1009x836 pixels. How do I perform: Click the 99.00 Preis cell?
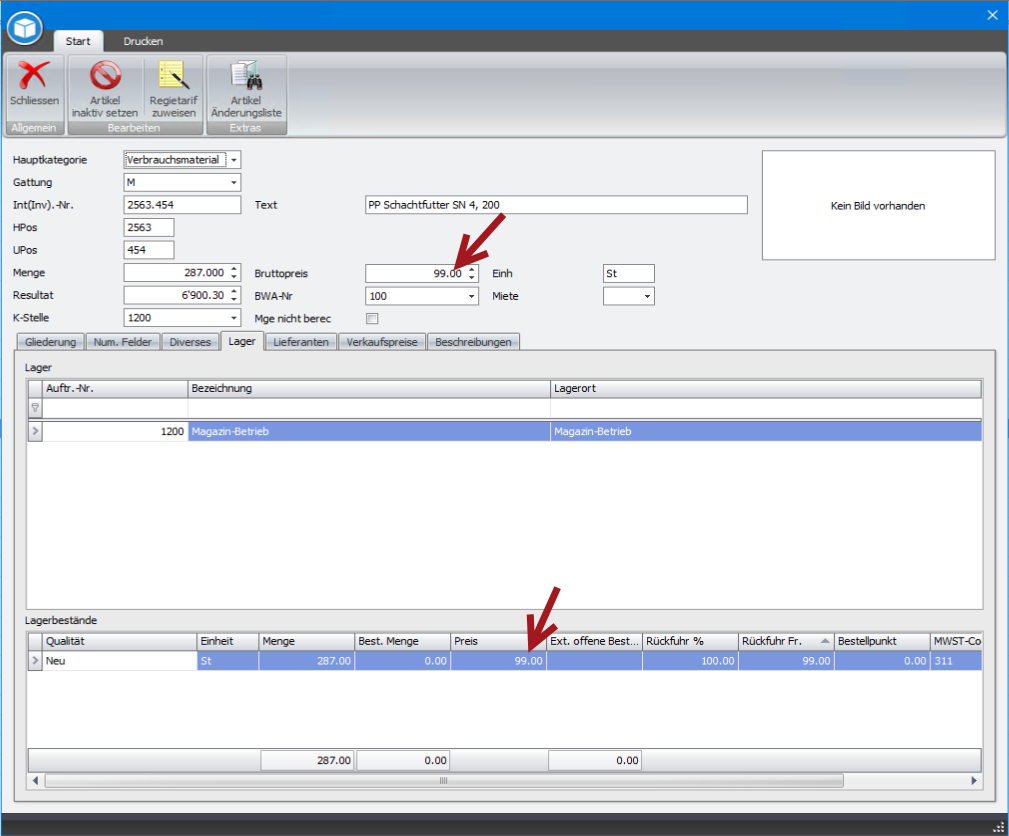tap(498, 661)
